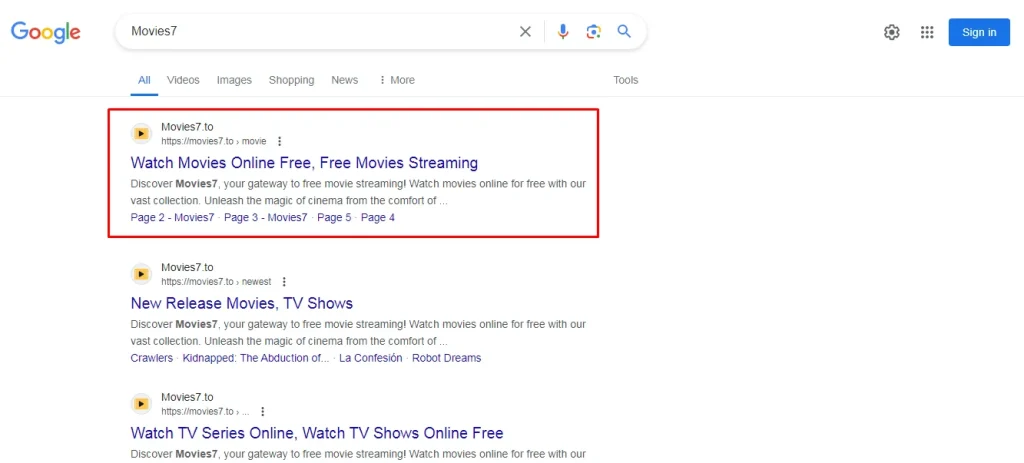Switch to the Shopping tab
The image size is (1024, 463).
click(x=291, y=80)
